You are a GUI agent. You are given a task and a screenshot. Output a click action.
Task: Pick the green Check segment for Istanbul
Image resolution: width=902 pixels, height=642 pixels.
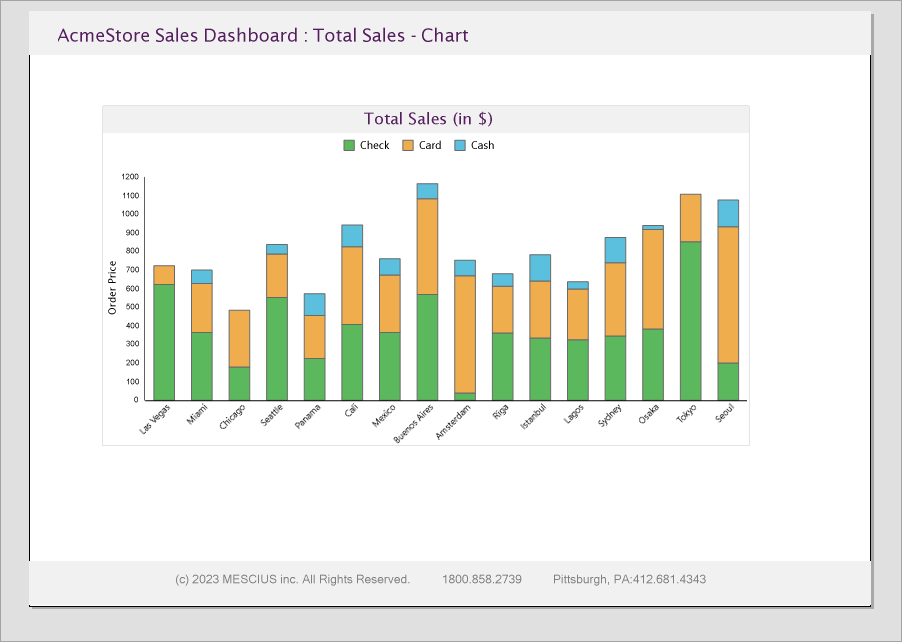coord(540,369)
